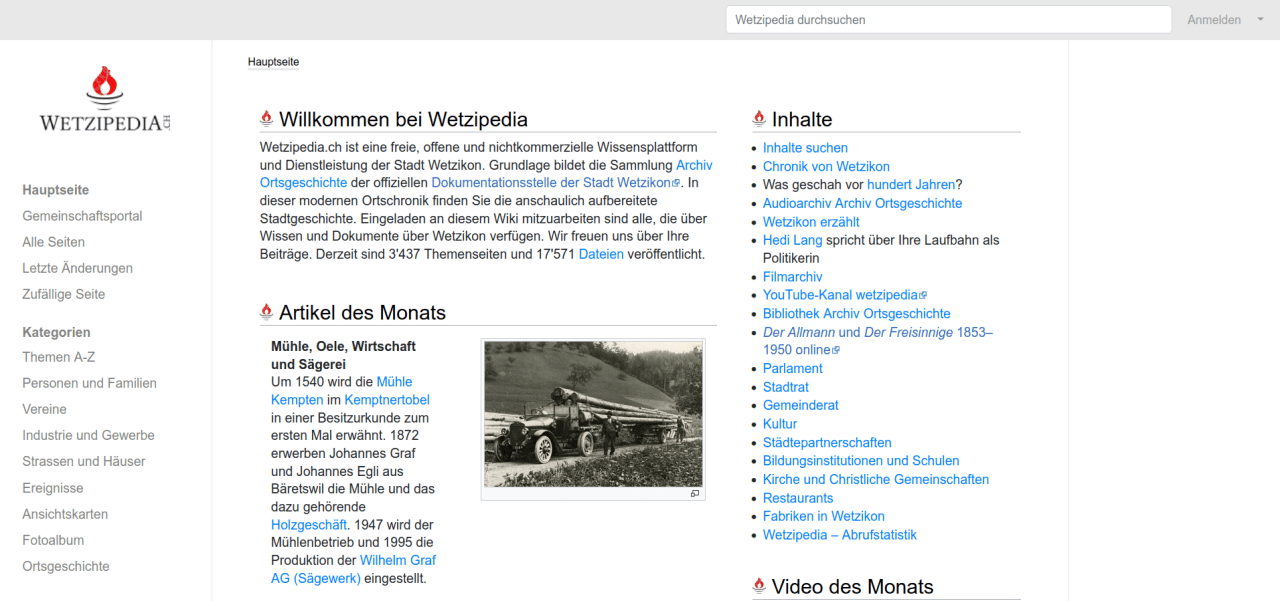The height and width of the screenshot is (601, 1280).
Task: Open Themen A-Z category
Action: pyautogui.click(x=59, y=357)
